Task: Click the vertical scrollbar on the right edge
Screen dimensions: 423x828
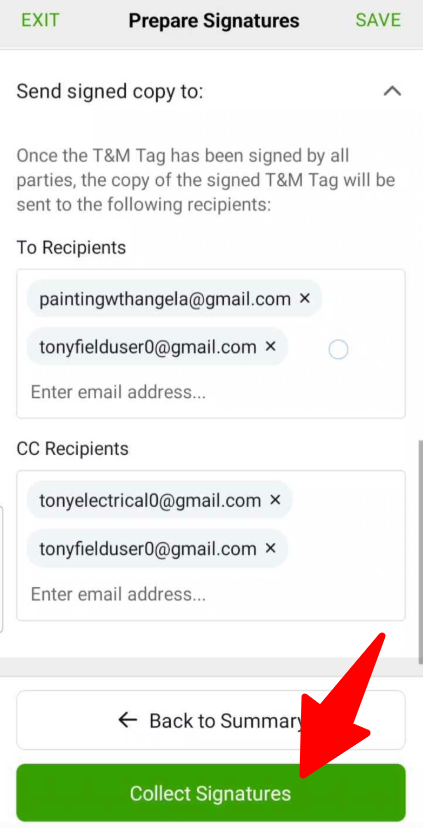Action: [x=420, y=552]
